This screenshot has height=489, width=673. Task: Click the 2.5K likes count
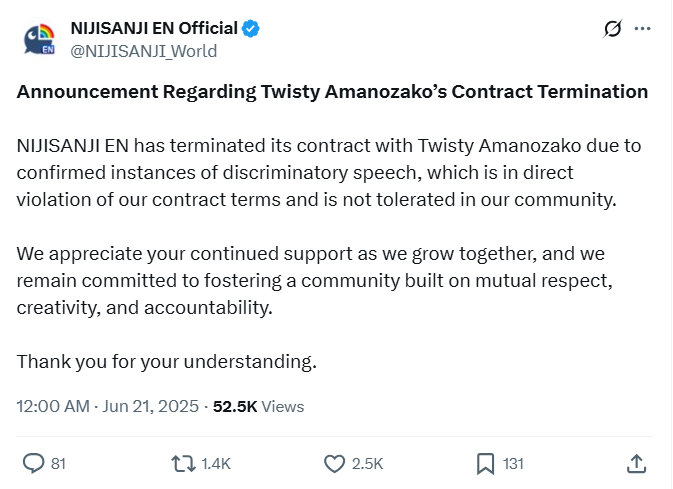367,464
